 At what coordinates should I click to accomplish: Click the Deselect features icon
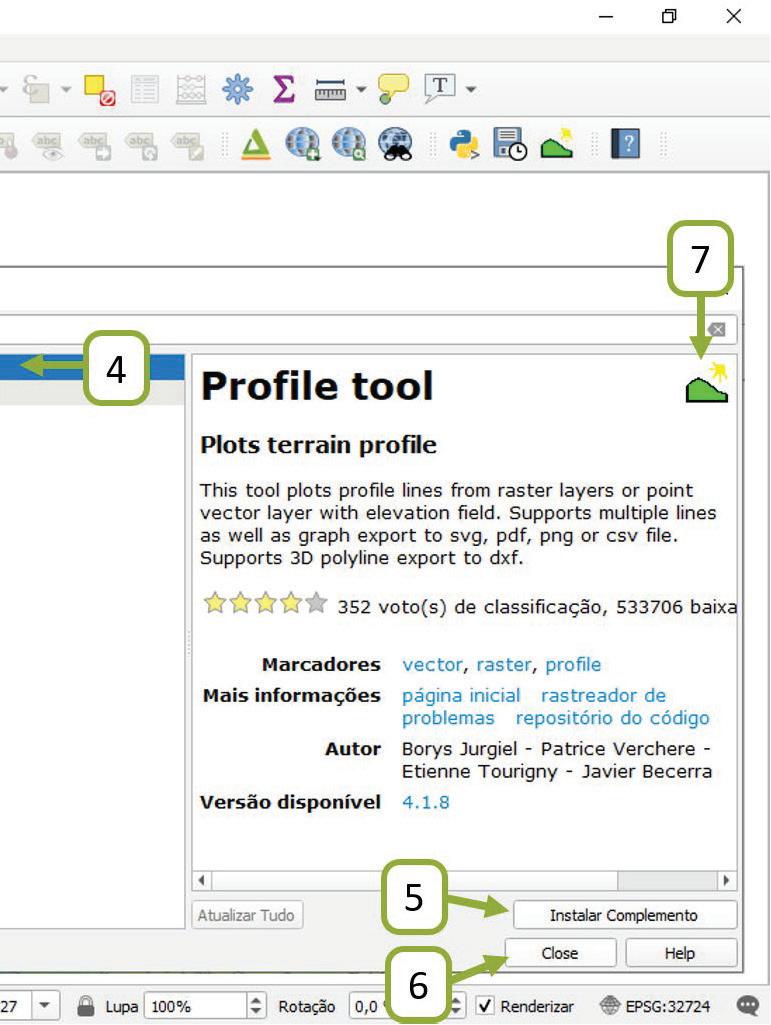tap(100, 89)
